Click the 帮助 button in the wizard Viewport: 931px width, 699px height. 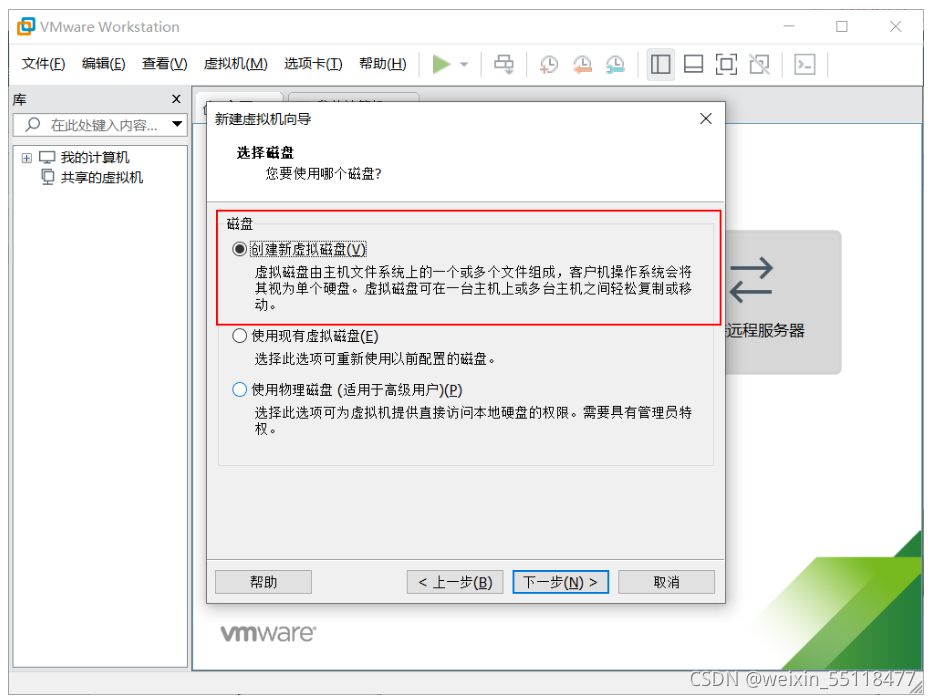[x=264, y=582]
